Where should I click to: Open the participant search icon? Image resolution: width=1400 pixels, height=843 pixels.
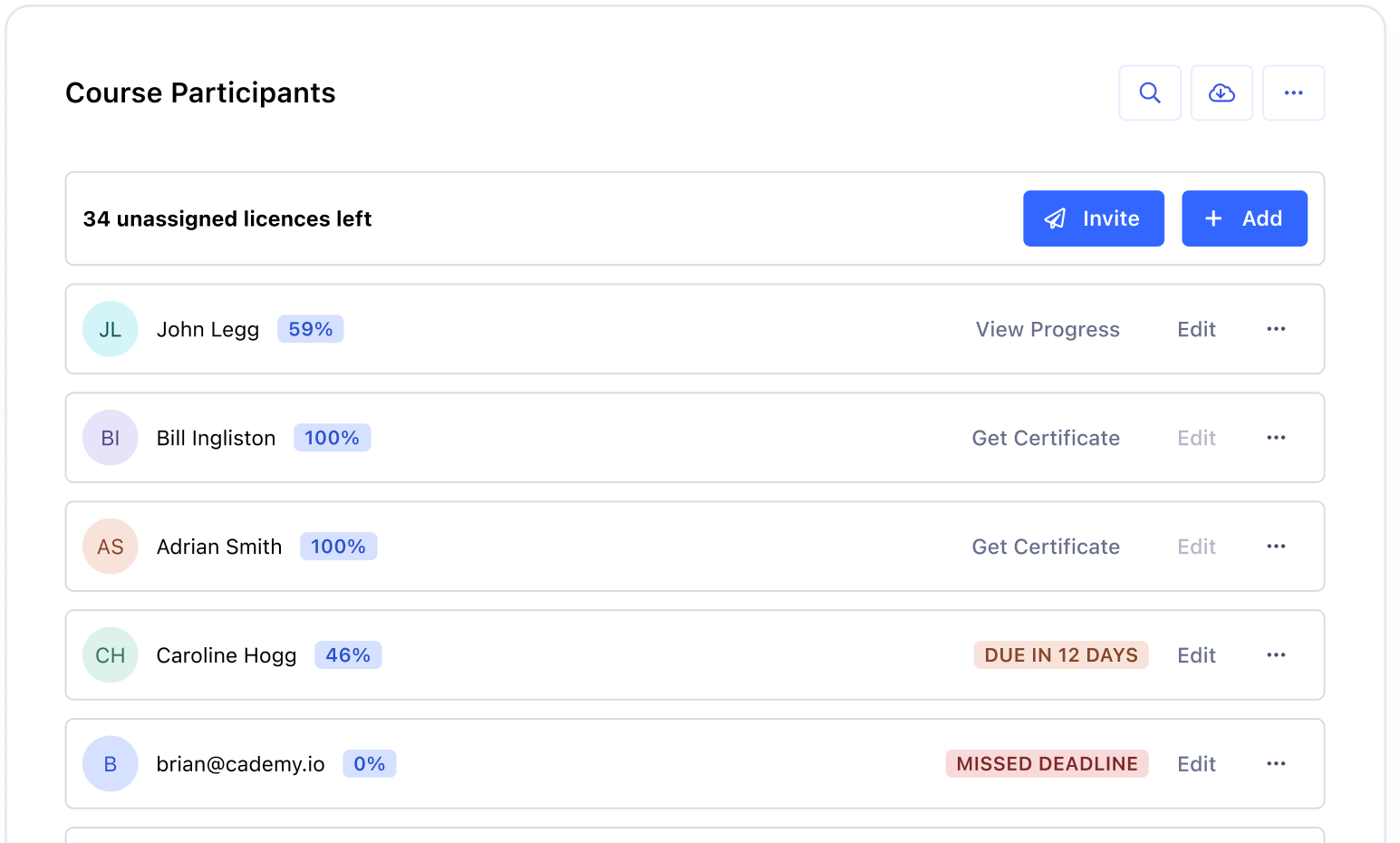click(1150, 92)
